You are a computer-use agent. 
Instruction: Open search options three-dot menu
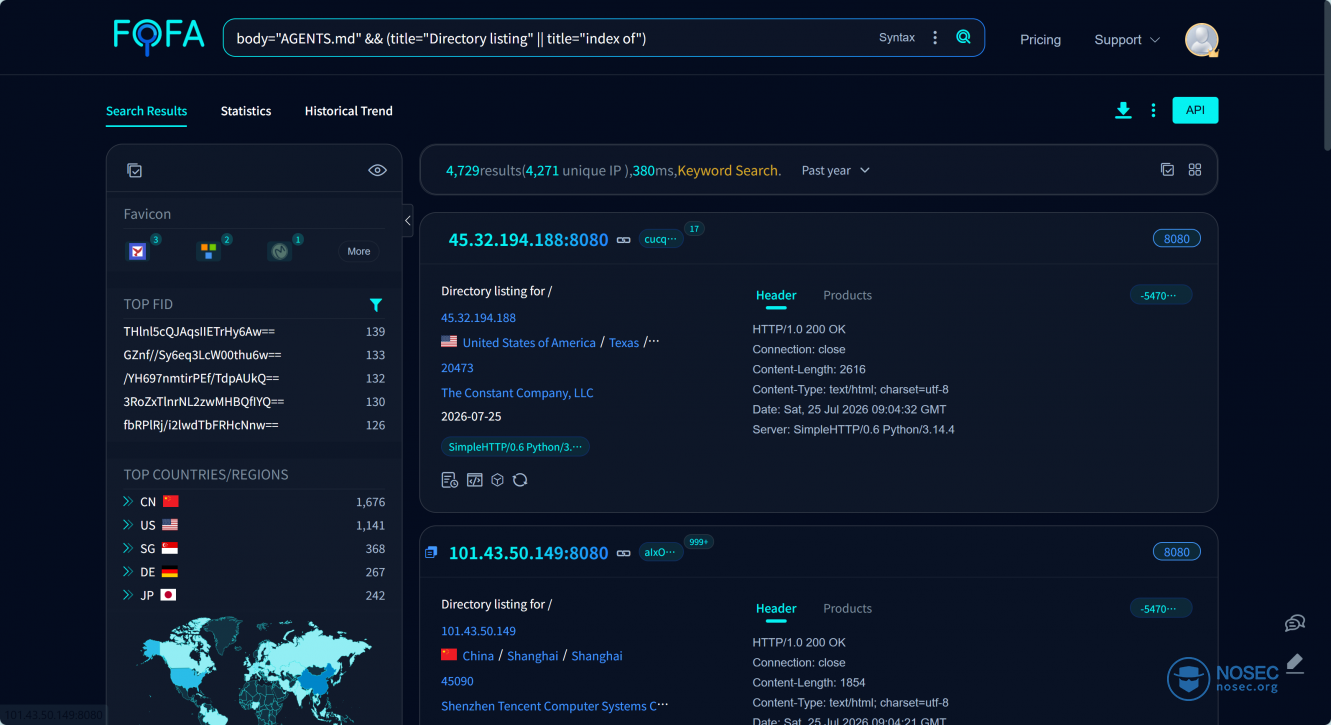pos(935,37)
